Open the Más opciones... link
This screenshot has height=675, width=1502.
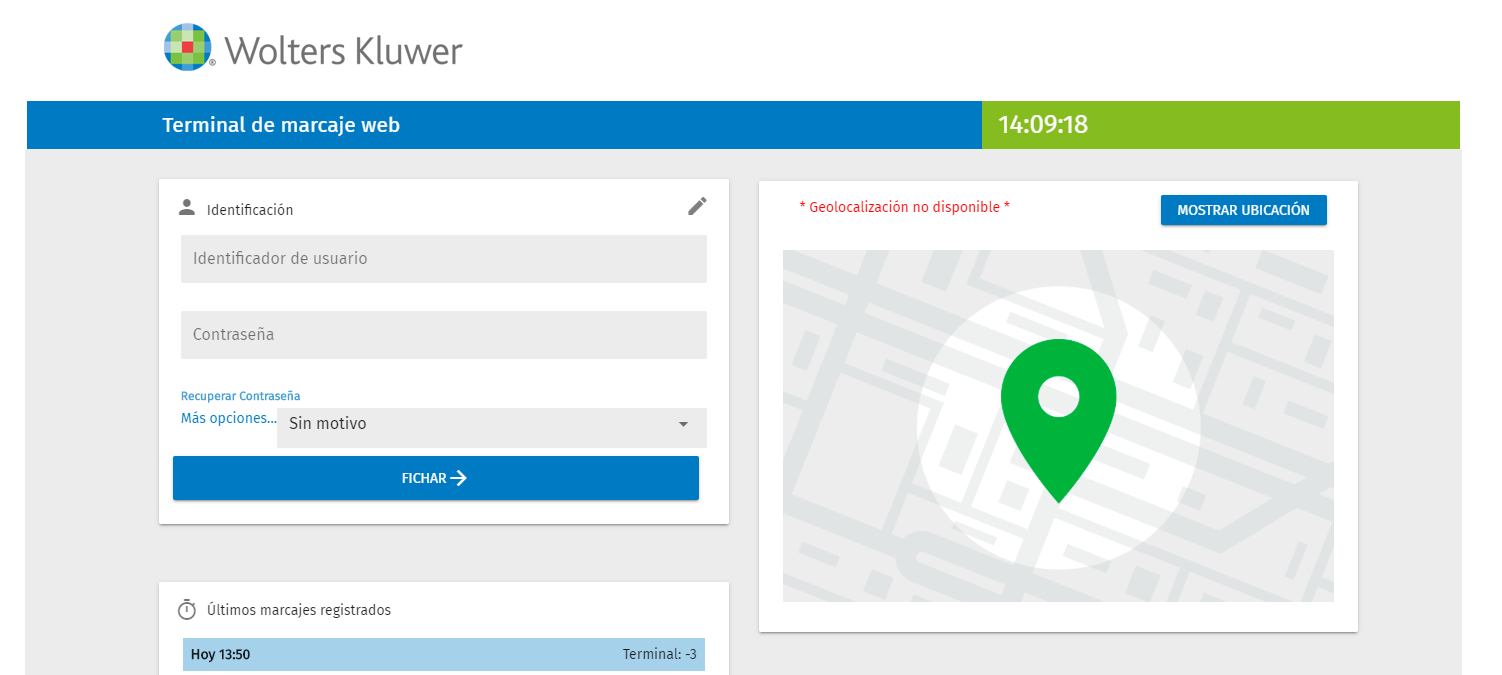(229, 418)
